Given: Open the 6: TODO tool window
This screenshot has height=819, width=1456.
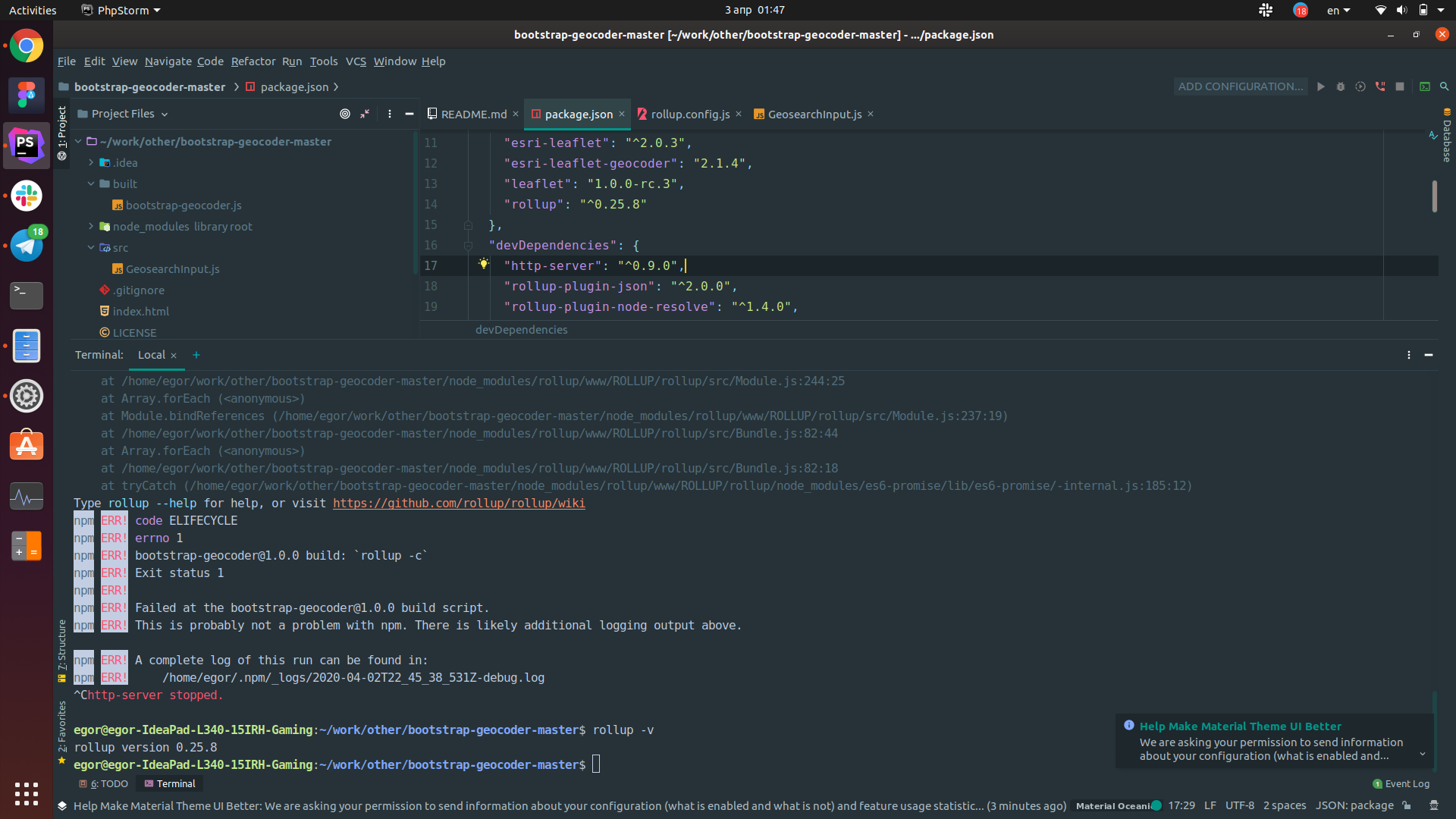Looking at the screenshot, I should pos(104,783).
